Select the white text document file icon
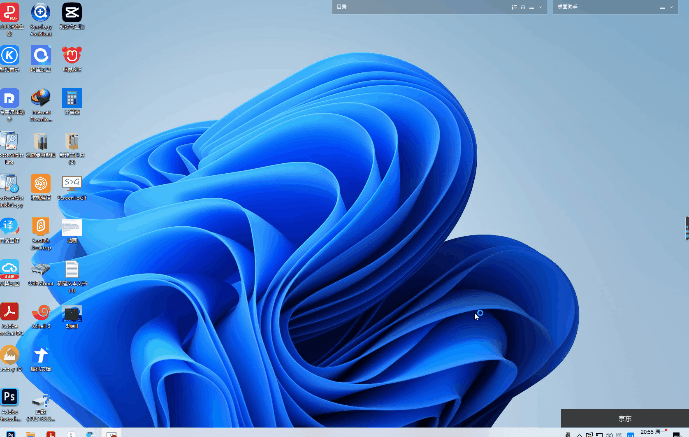Viewport: 689px width, 437px height. [x=71, y=269]
